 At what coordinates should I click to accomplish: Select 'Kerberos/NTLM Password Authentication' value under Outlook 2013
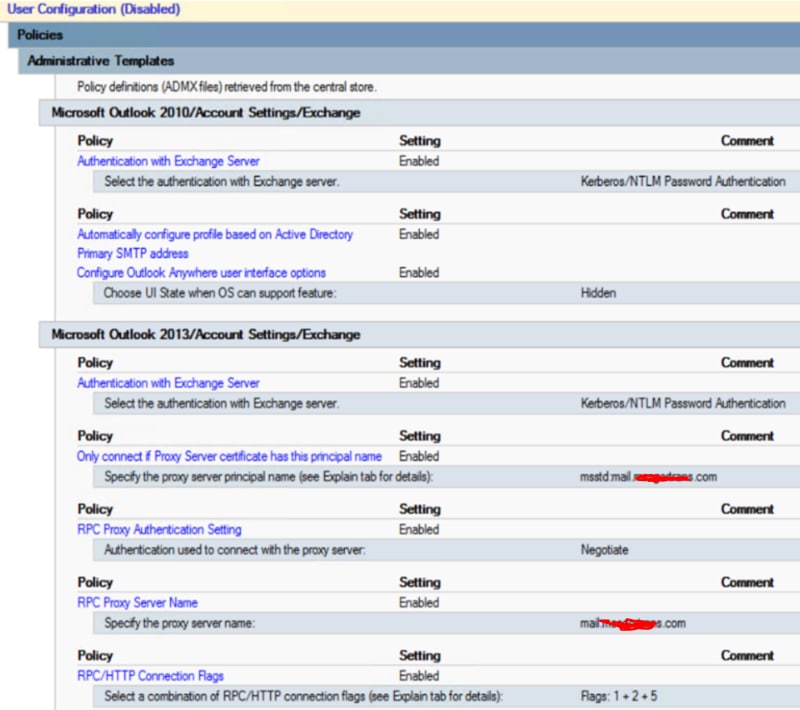tap(683, 403)
